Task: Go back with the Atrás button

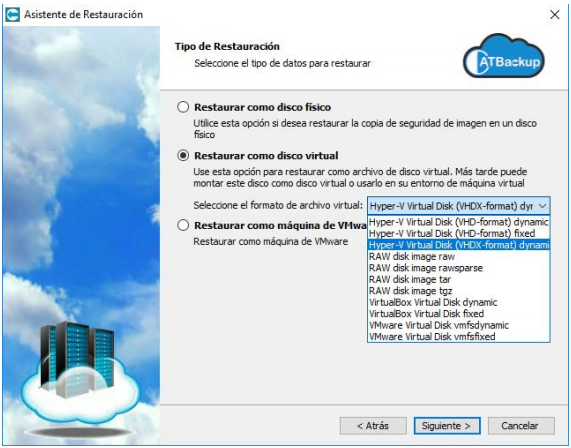Action: click(373, 425)
